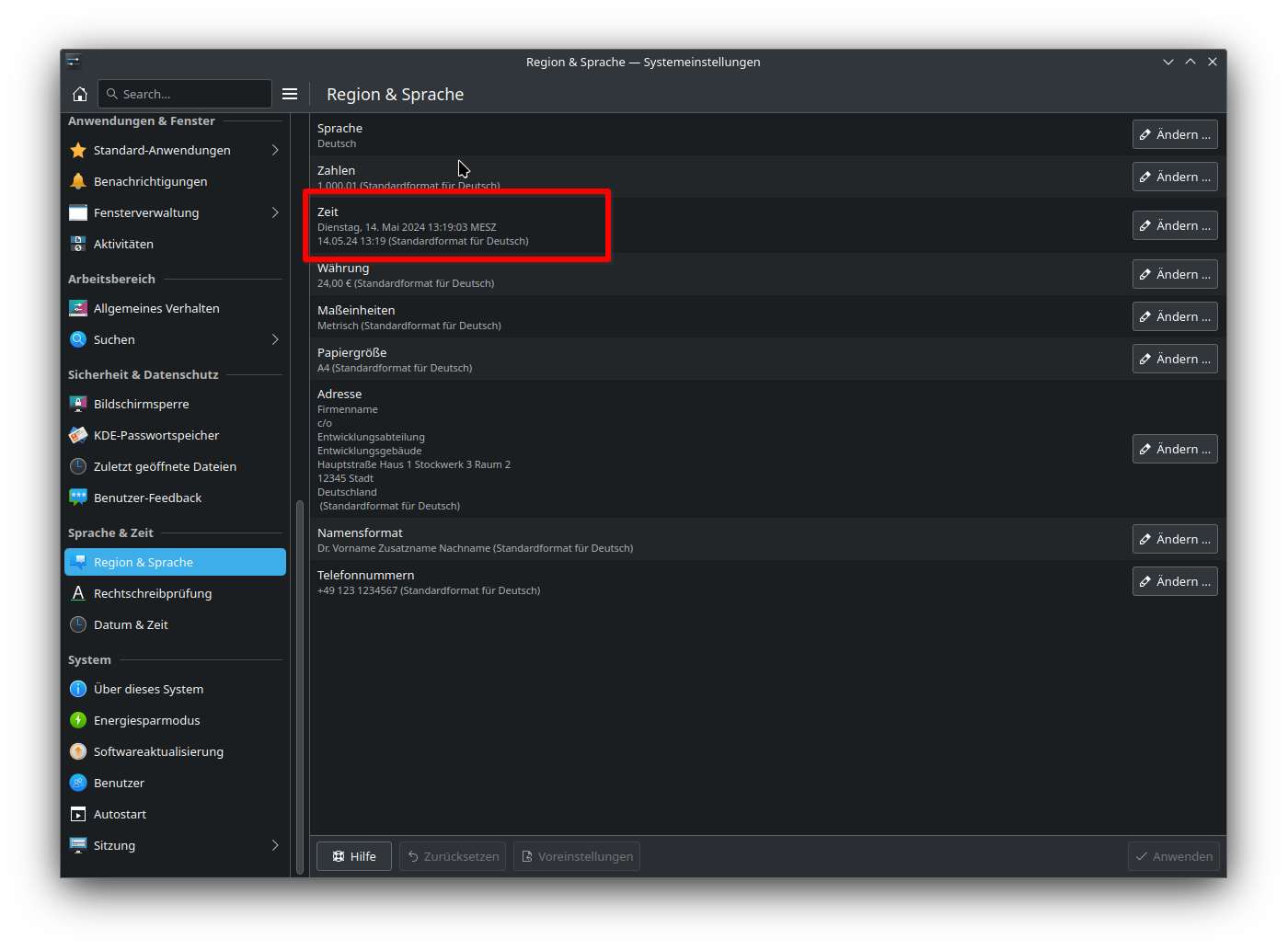Click the Softwareaktualisierung globe icon
Screen dimensions: 1288x950
click(78, 751)
